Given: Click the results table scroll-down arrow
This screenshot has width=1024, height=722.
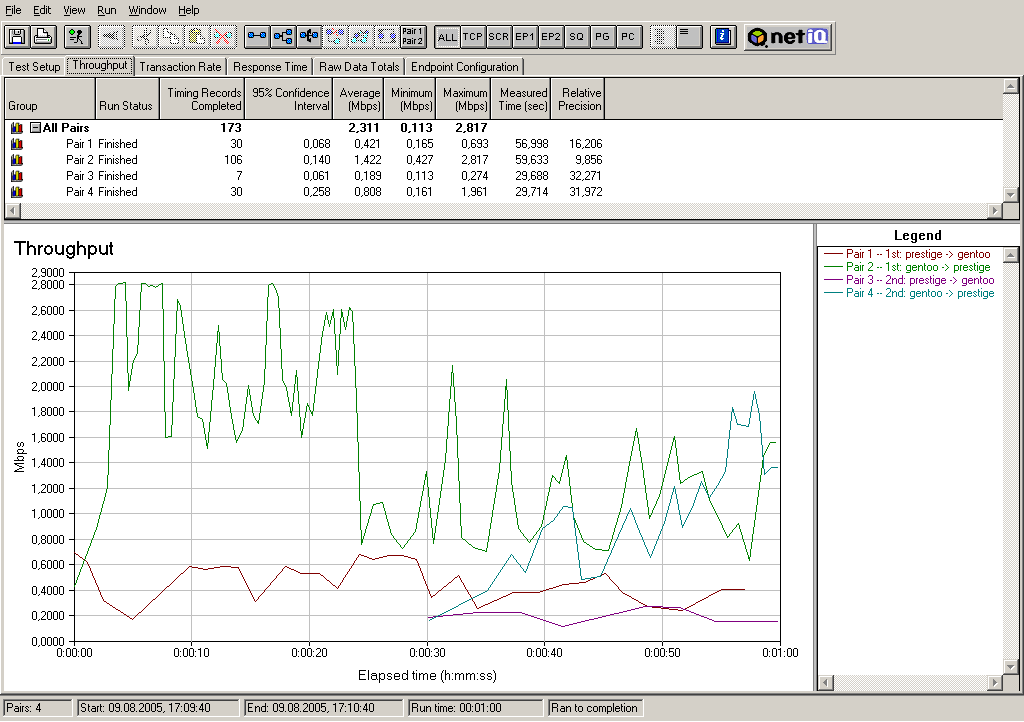Looking at the screenshot, I should pyautogui.click(x=1010, y=195).
